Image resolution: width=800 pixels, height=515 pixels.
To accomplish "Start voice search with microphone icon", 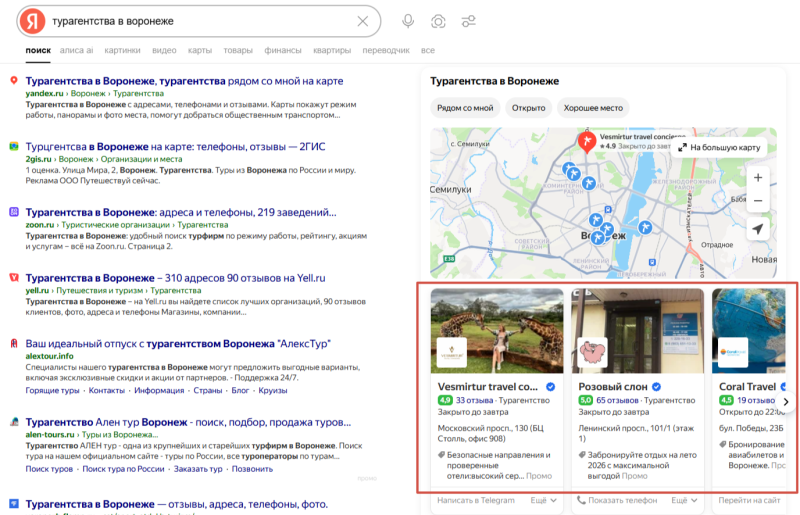I will 408,21.
